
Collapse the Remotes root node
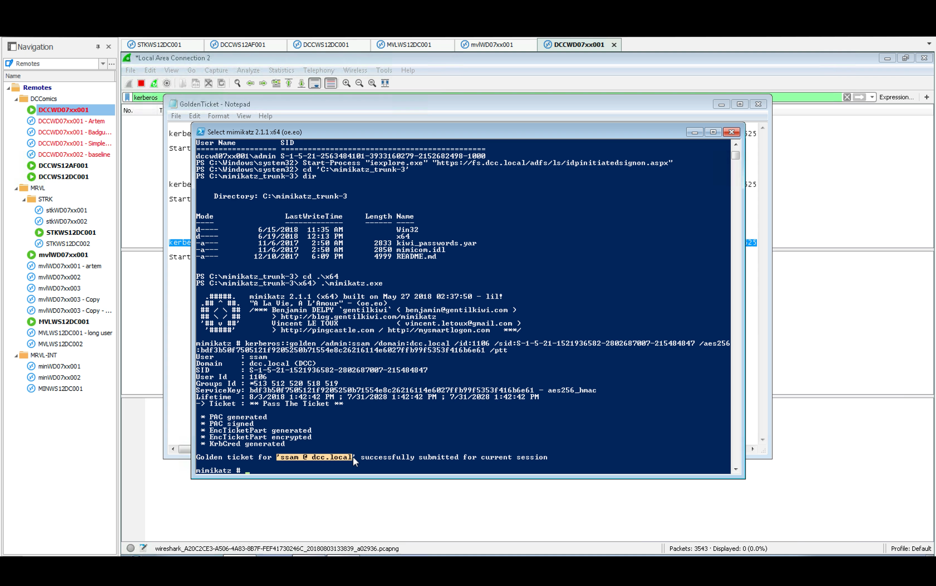[x=9, y=88]
